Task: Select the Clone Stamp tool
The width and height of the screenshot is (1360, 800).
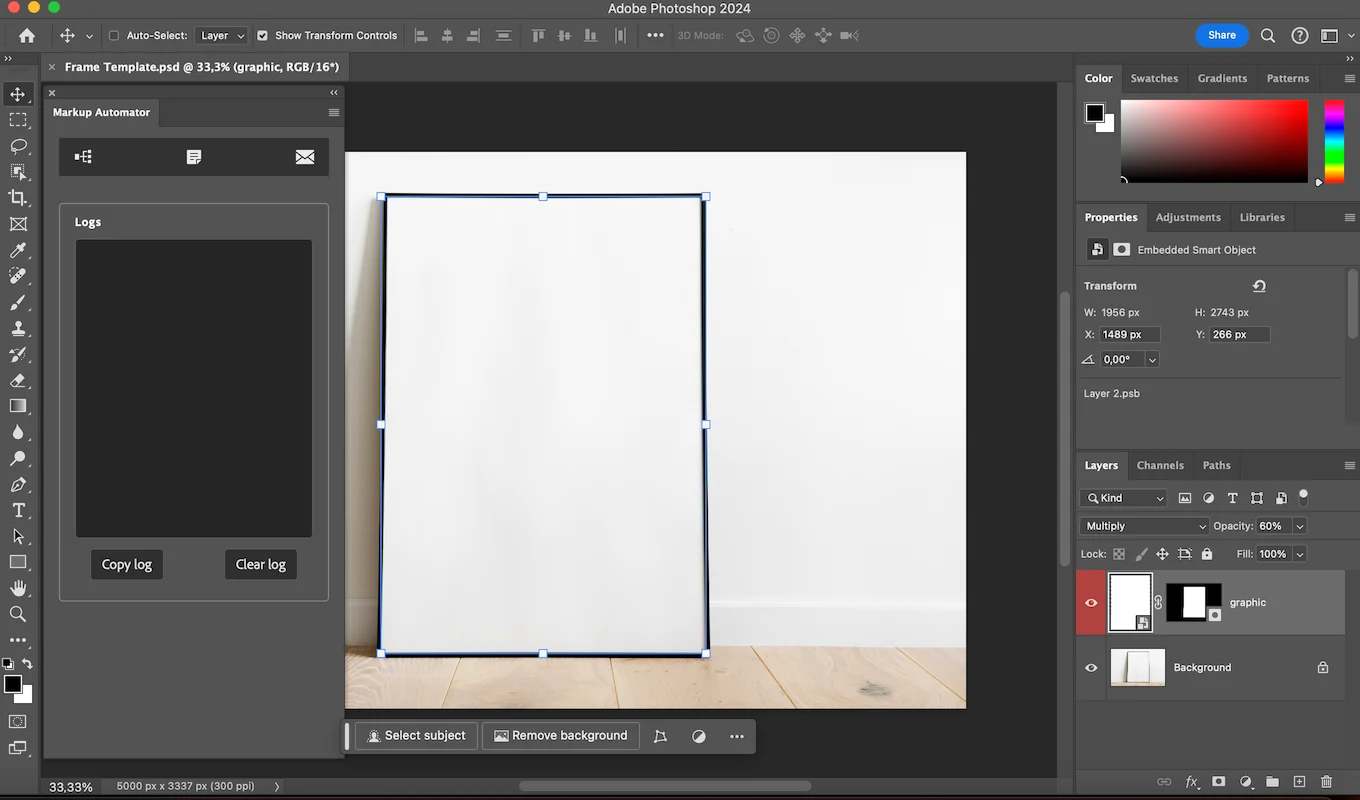Action: (x=18, y=328)
